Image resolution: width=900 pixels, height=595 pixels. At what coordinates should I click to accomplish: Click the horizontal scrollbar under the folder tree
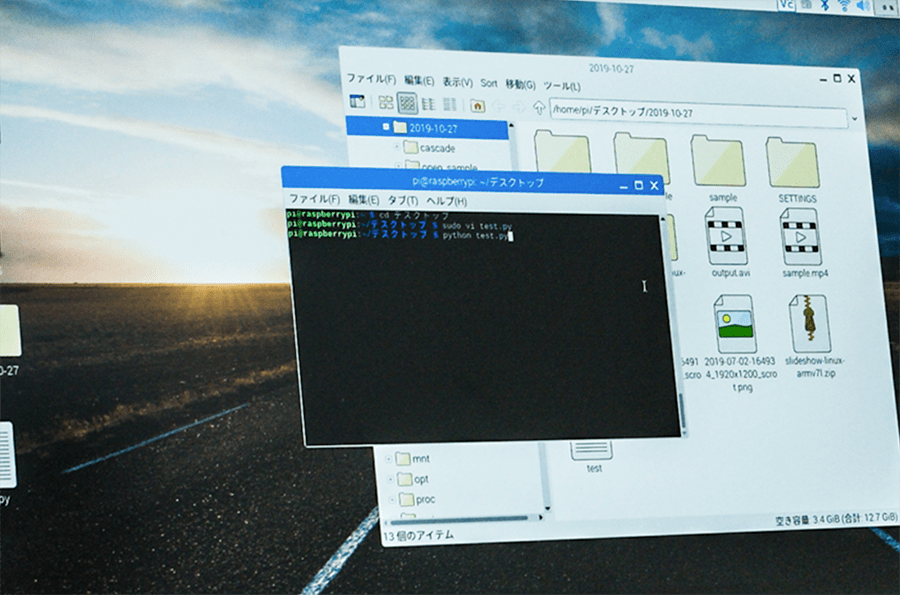pos(459,519)
